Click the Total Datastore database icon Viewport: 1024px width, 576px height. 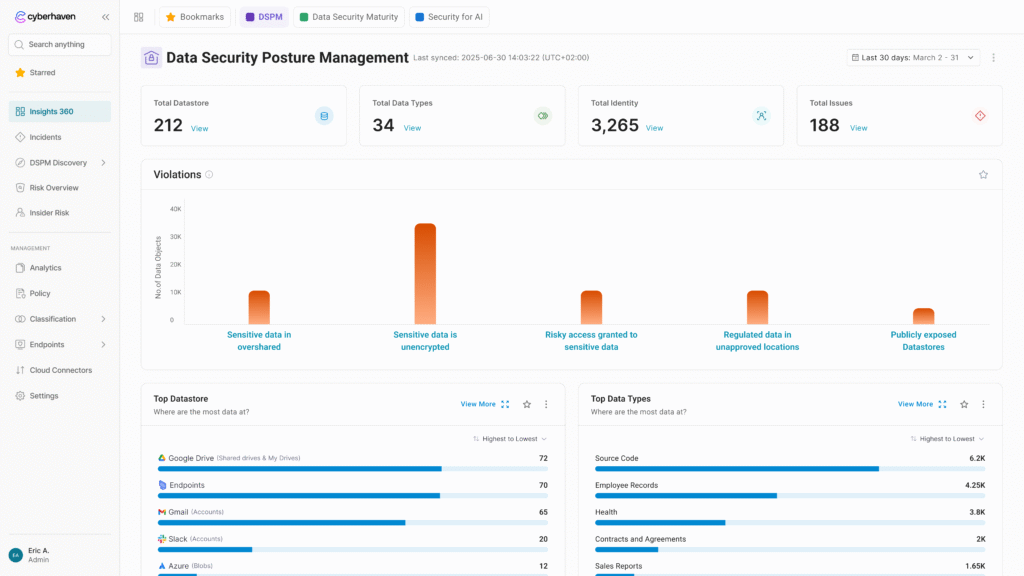[x=323, y=116]
